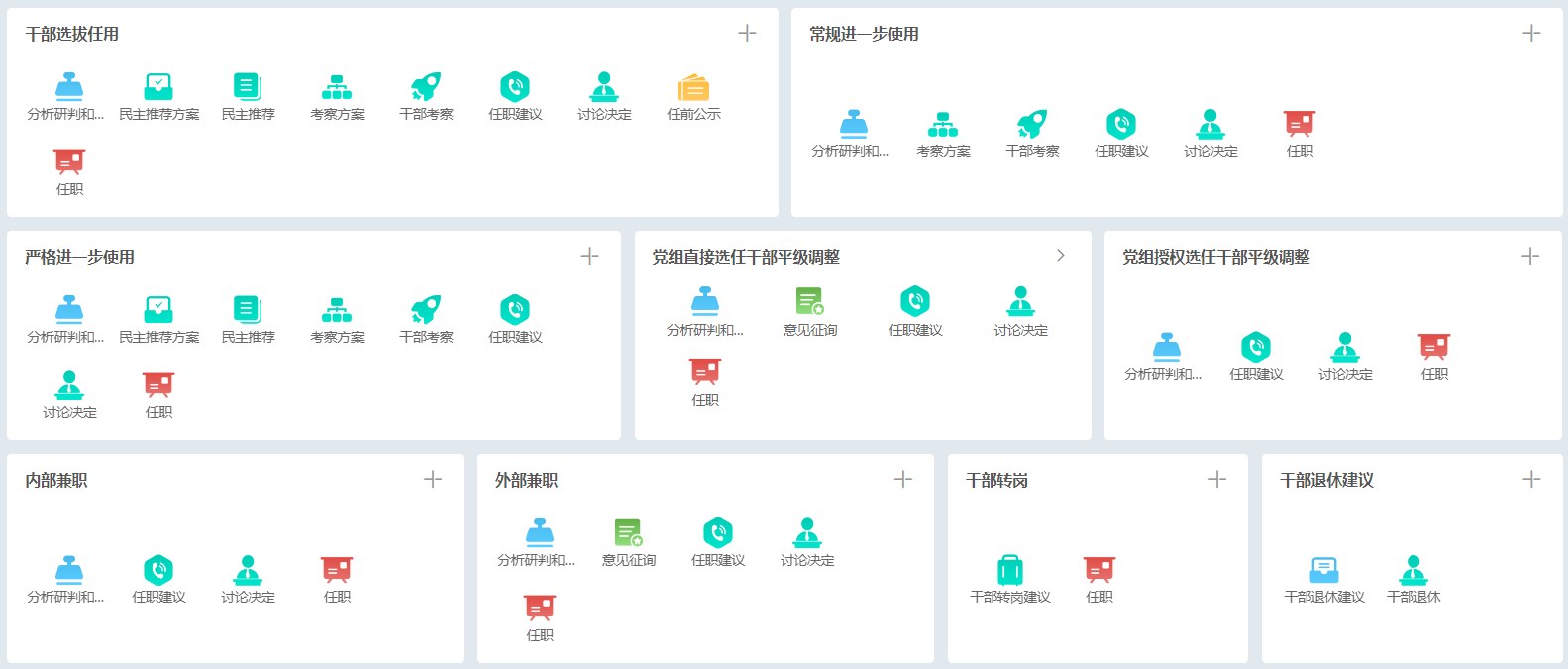Viewport: 1568px width, 669px height.
Task: Select the 外部兼职 panel title
Action: 527,480
